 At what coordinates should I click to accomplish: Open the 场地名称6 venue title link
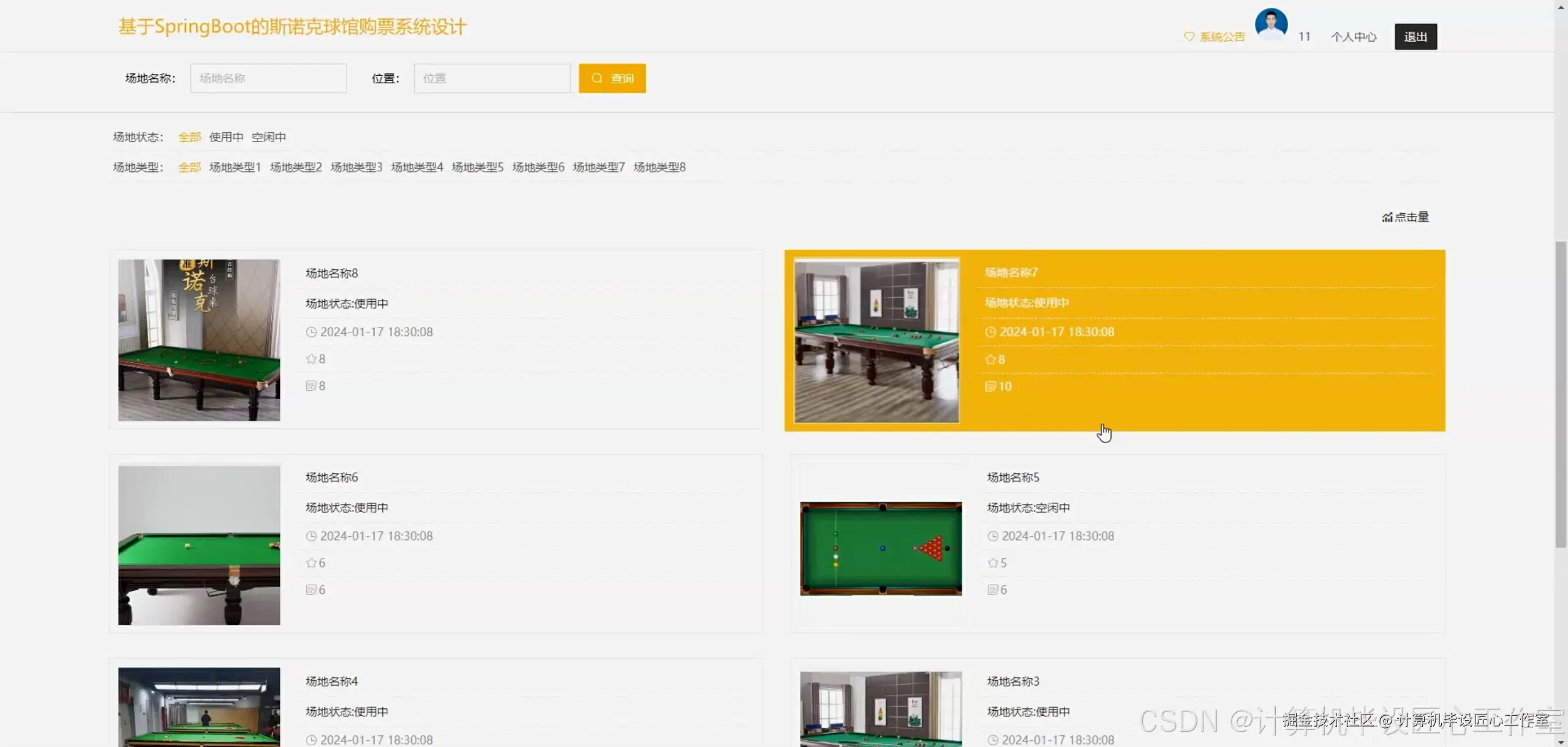[331, 477]
